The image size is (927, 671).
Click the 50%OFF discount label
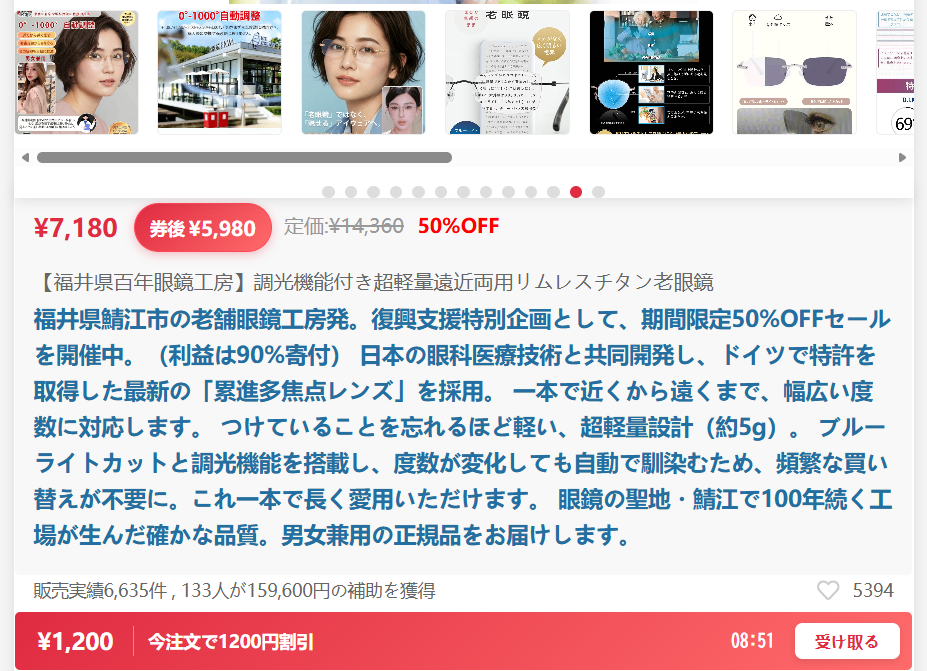tap(458, 226)
